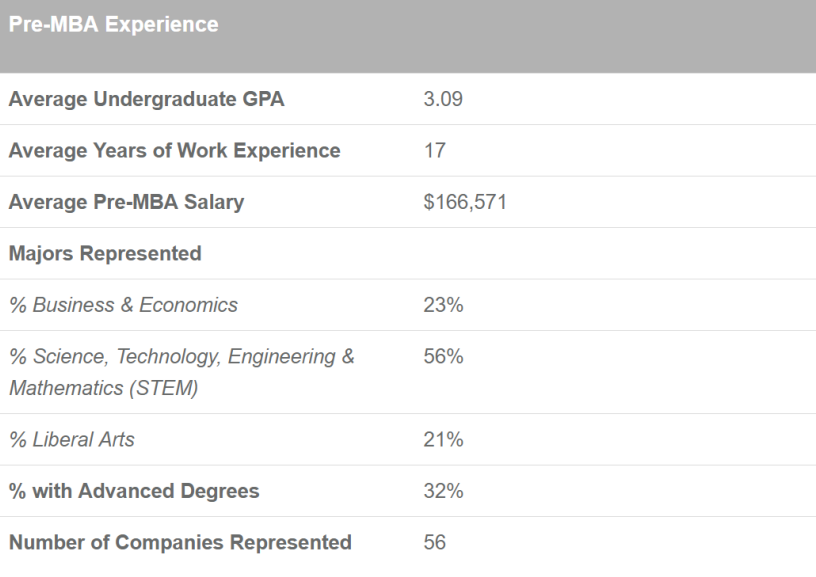
Task: Click the gray header bar's empty right area
Action: pos(600,35)
